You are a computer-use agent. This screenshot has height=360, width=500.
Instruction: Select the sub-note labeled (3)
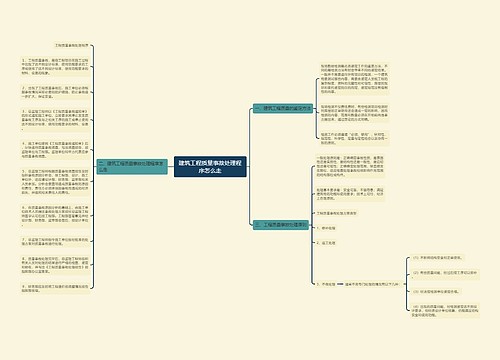[436, 291]
